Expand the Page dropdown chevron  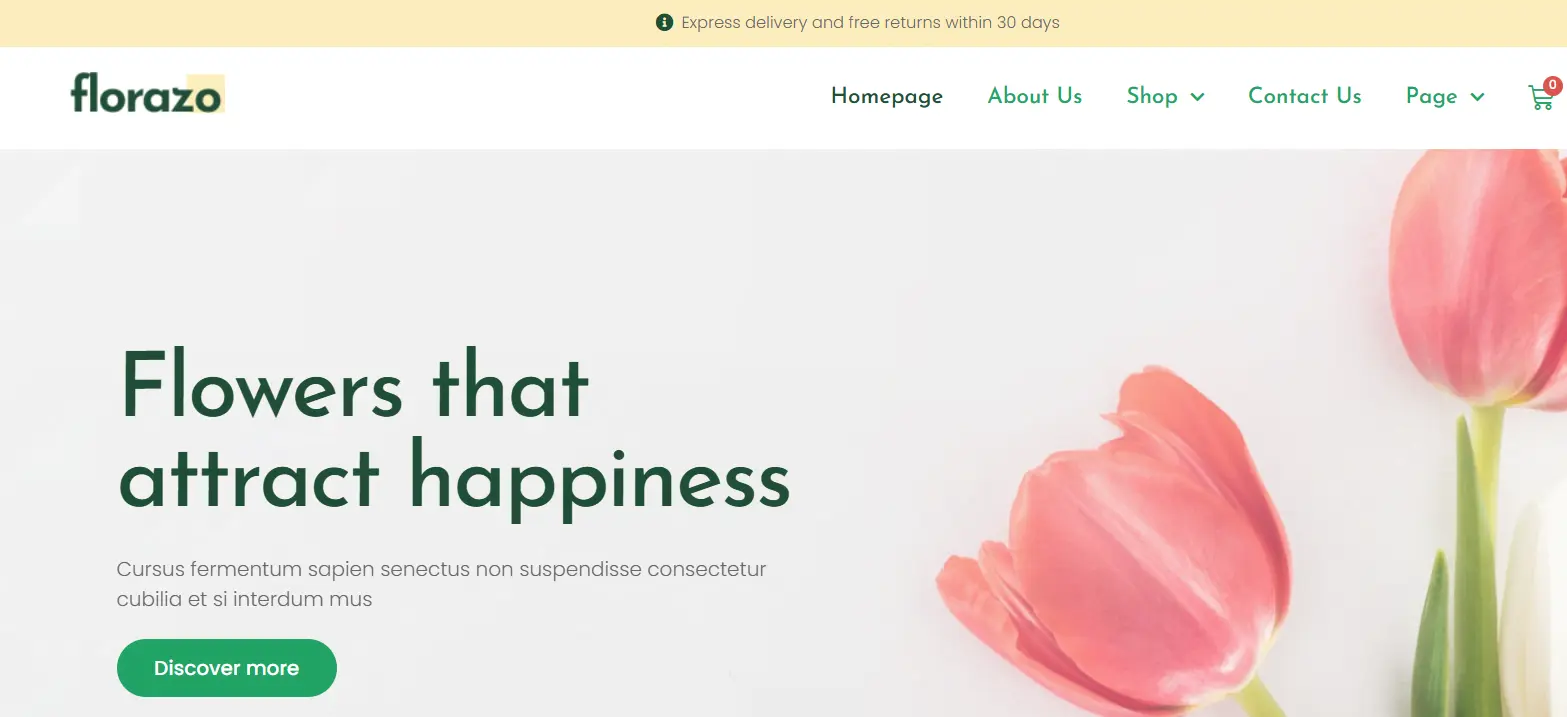tap(1477, 97)
